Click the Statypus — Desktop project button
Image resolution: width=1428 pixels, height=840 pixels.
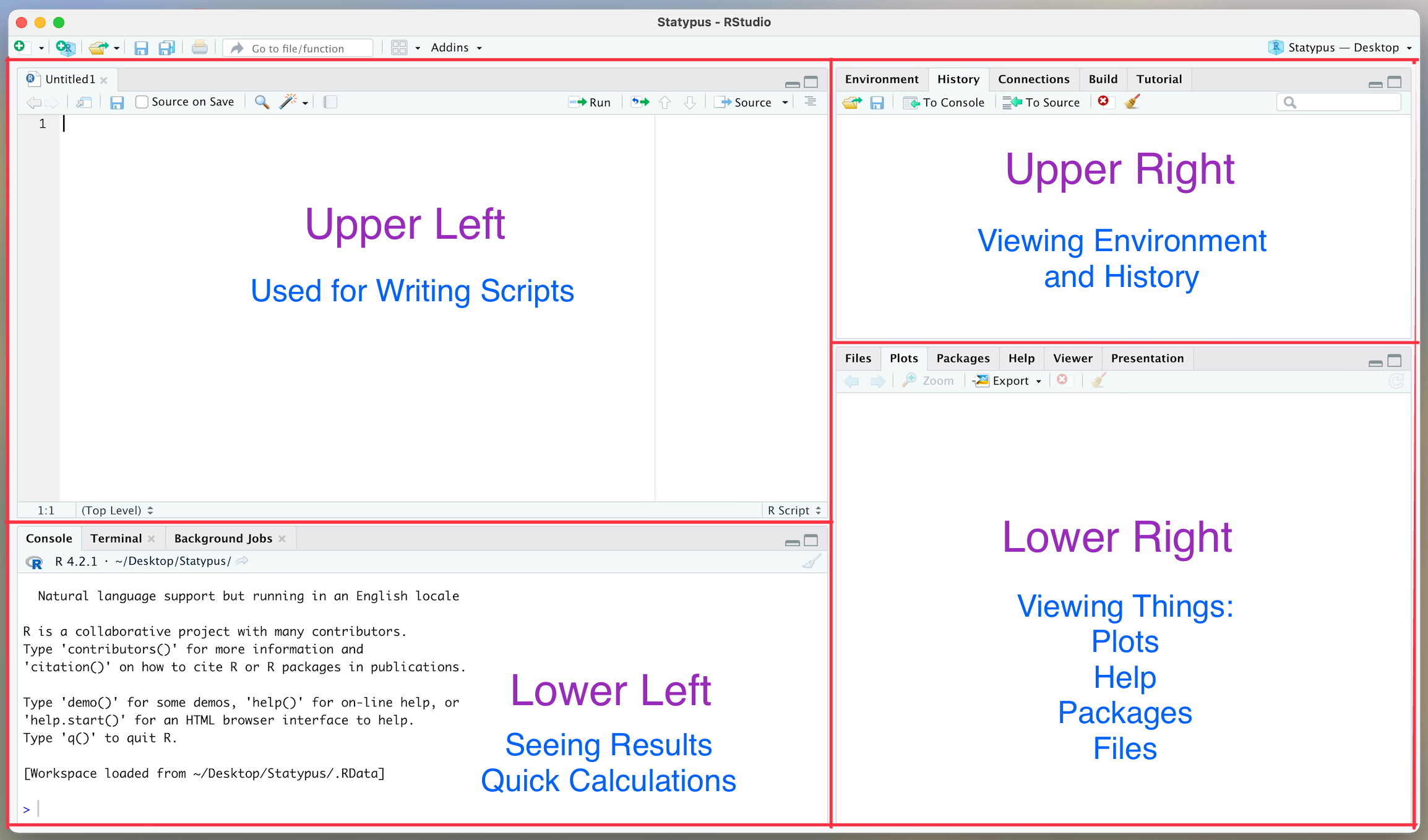pyautogui.click(x=1340, y=47)
